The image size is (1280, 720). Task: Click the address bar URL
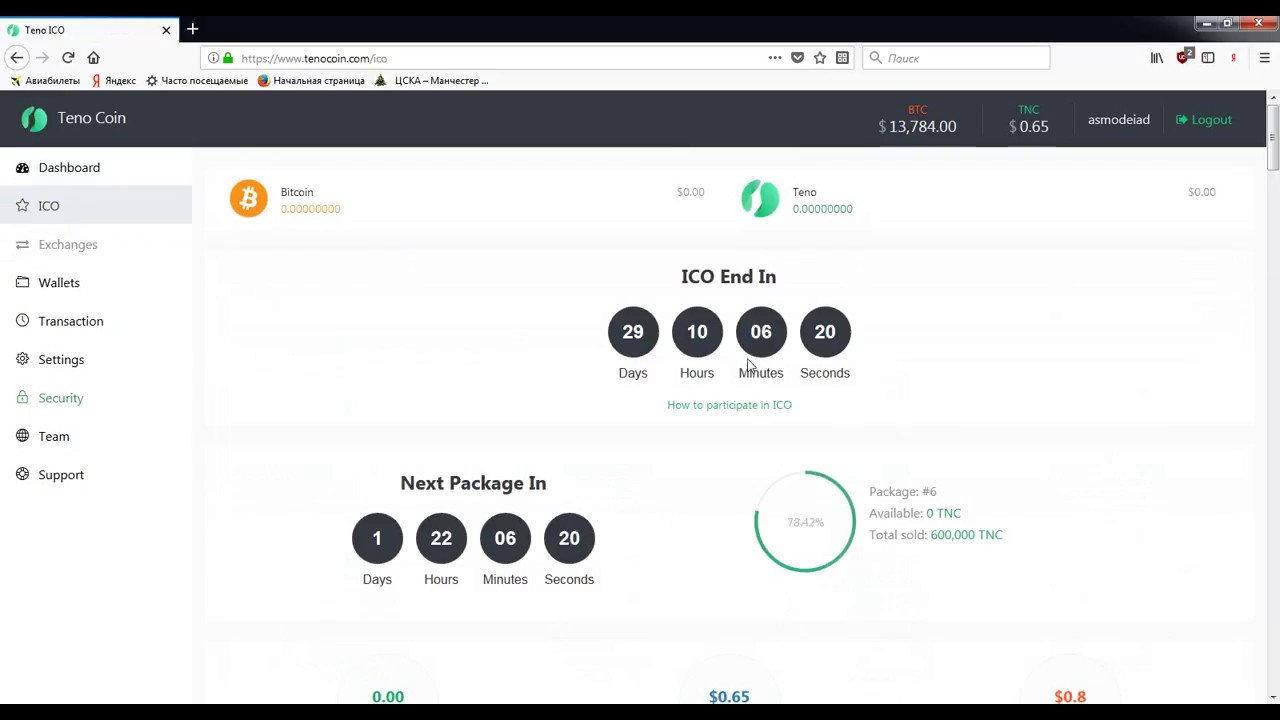(x=314, y=58)
